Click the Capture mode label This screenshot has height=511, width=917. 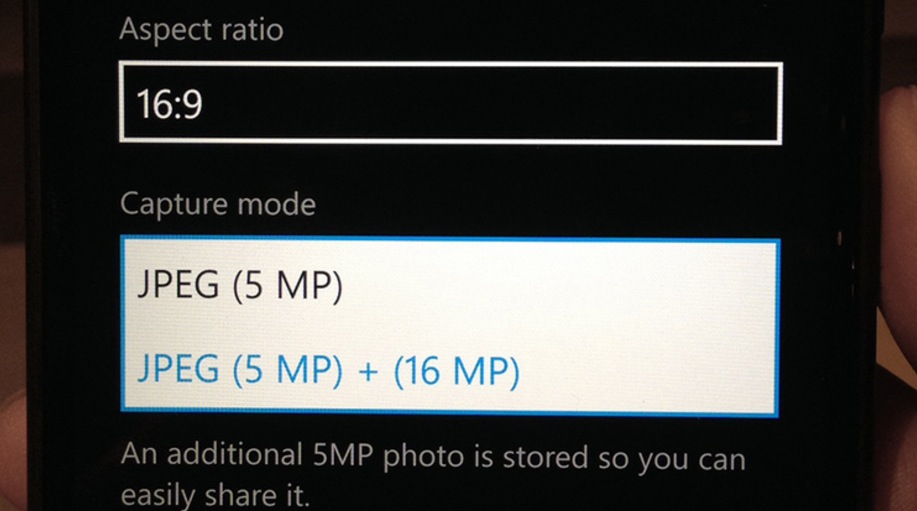(x=218, y=205)
